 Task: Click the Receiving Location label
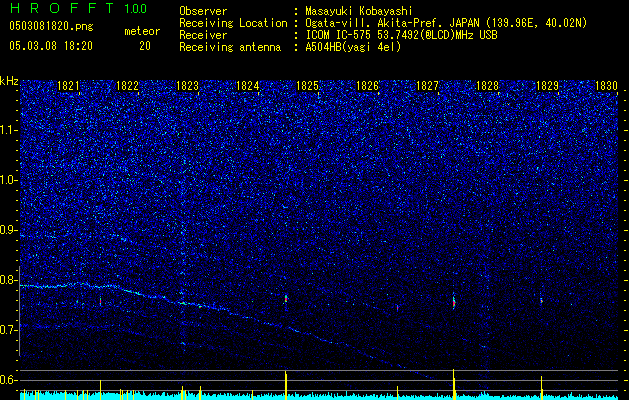point(233,23)
